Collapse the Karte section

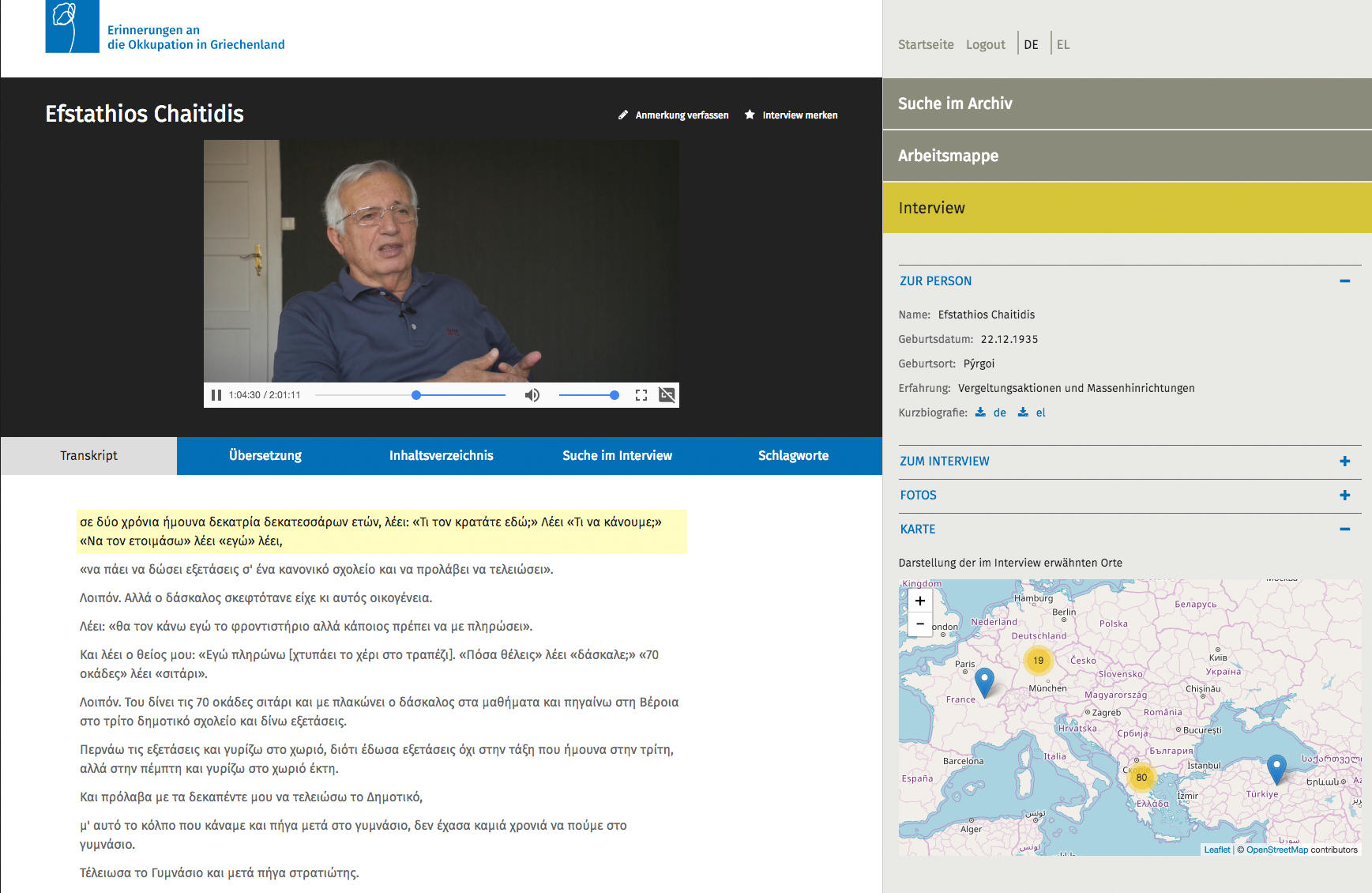click(1344, 529)
